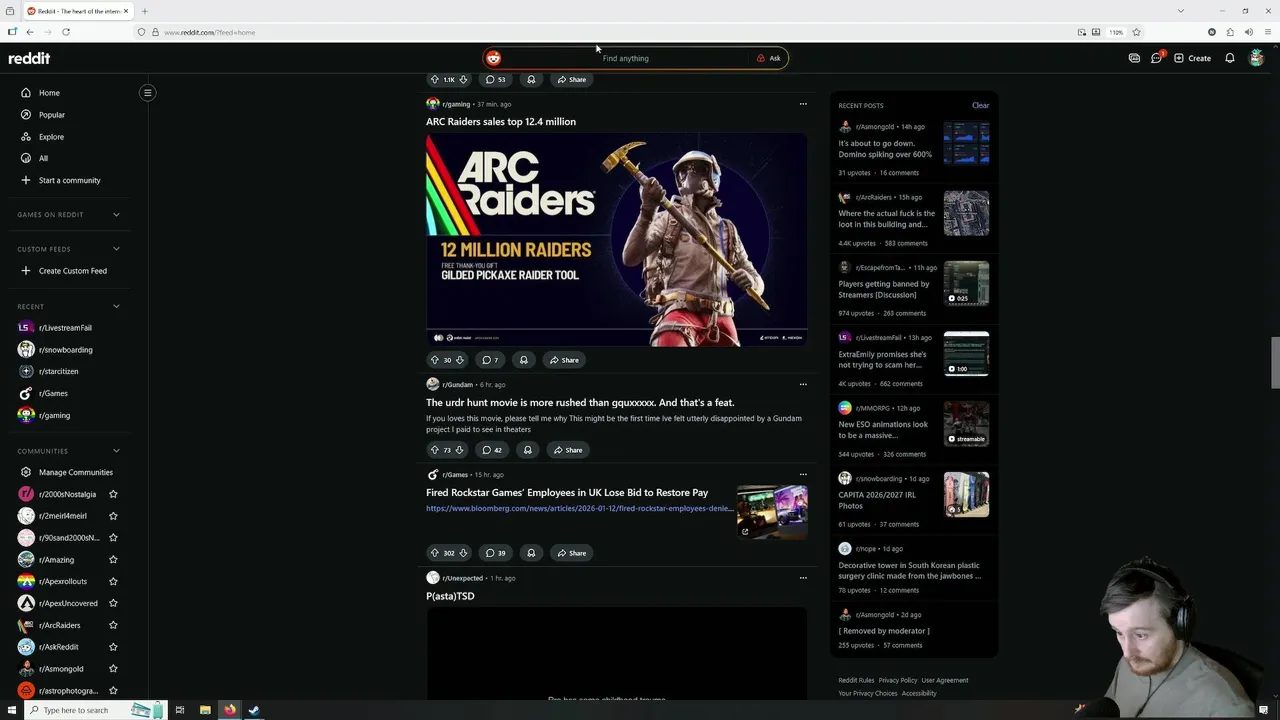This screenshot has height=720, width=1280.
Task: Bookmark this page with star icon
Action: 1136,32
